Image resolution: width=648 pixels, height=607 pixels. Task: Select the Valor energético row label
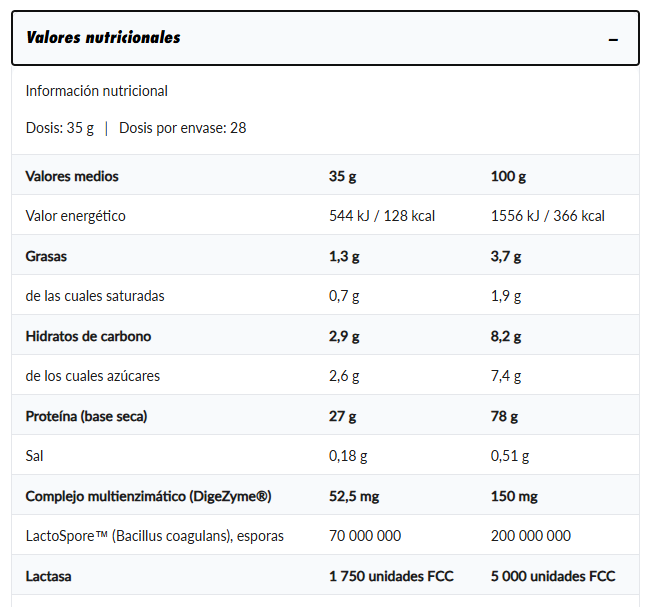pos(76,216)
